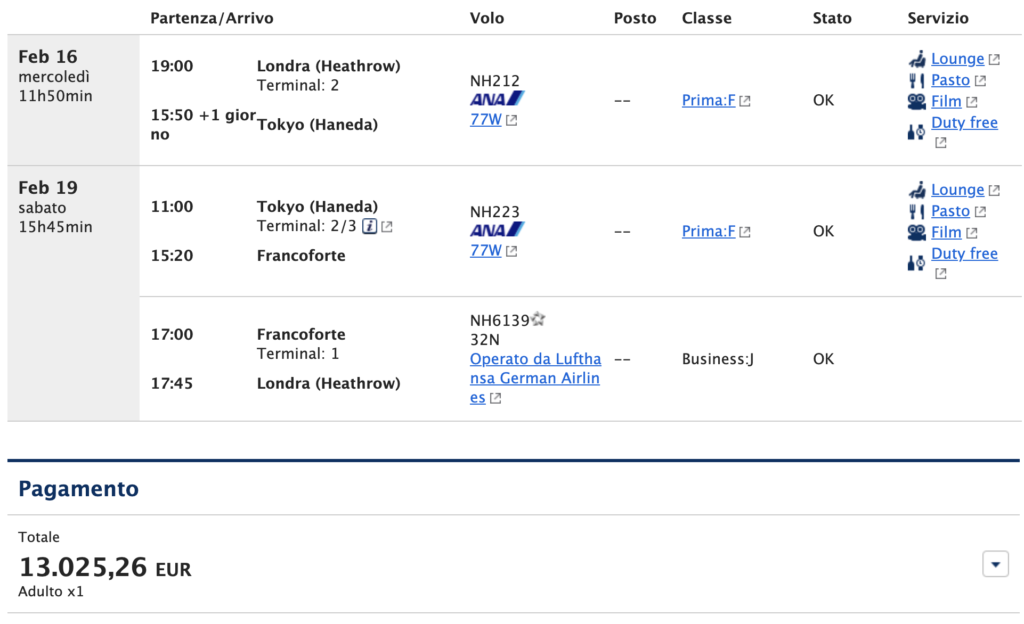Click the fork and knife icon for NH212
This screenshot has height=624, width=1024.
coord(916,81)
